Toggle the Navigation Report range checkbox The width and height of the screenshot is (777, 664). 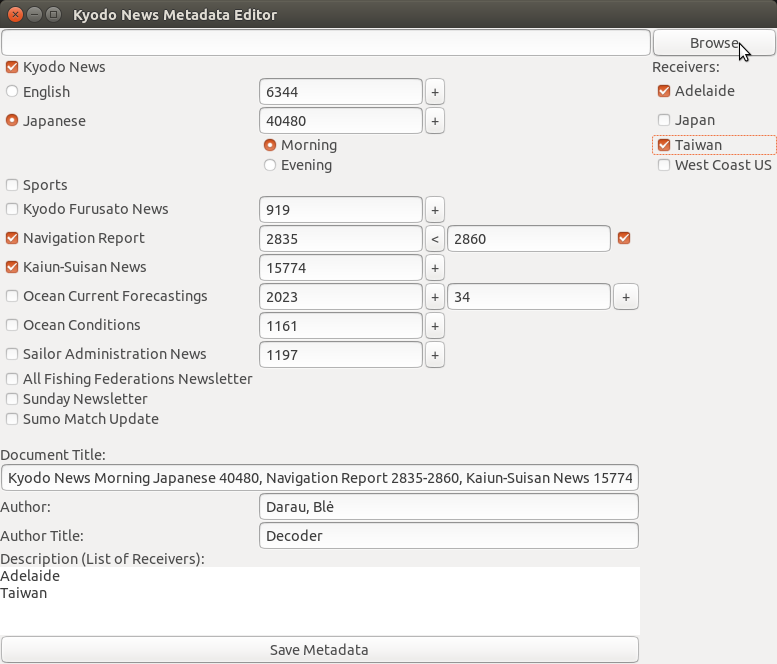point(624,238)
